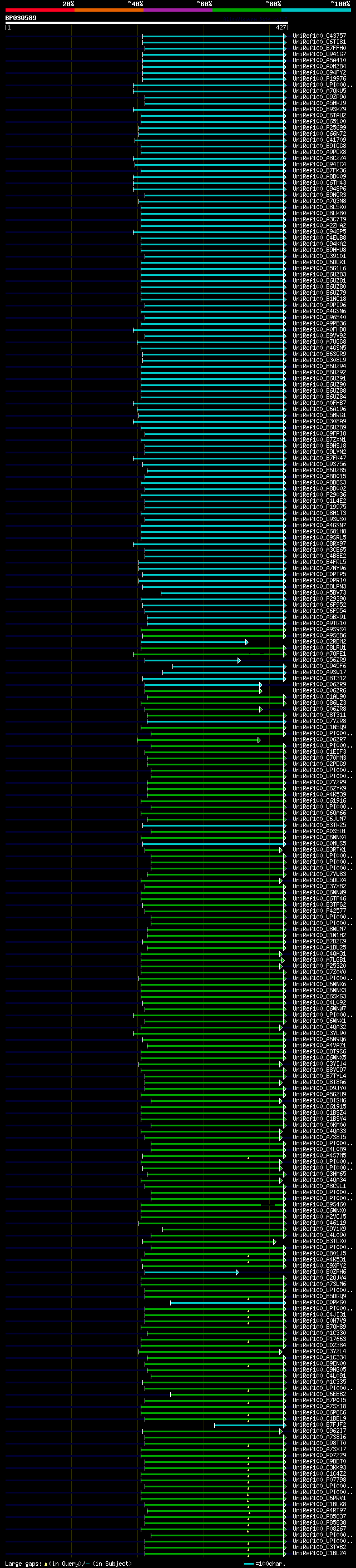Select the UniRef100_Q86LZ3 label

click(x=319, y=703)
